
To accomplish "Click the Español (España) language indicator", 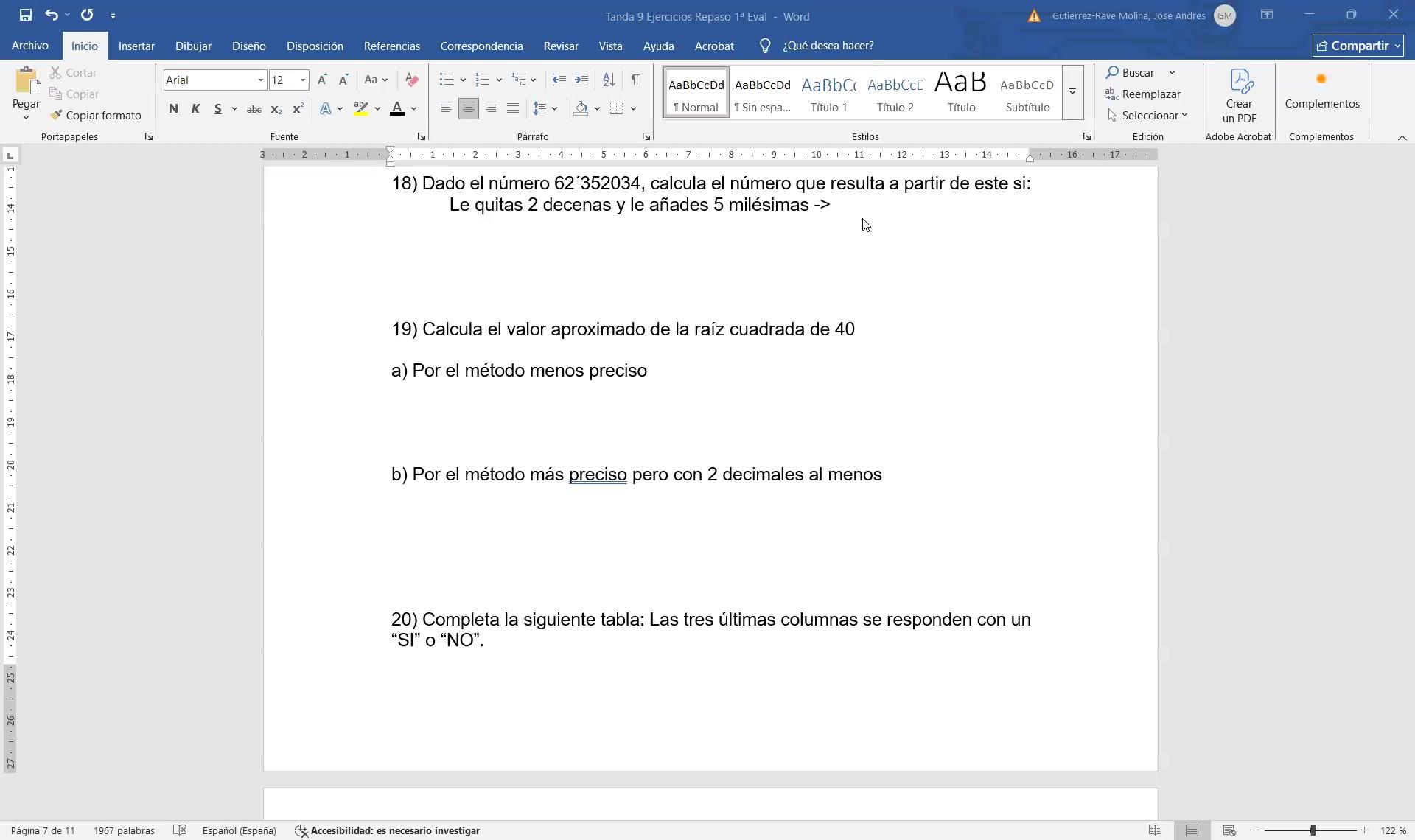I will [x=239, y=830].
